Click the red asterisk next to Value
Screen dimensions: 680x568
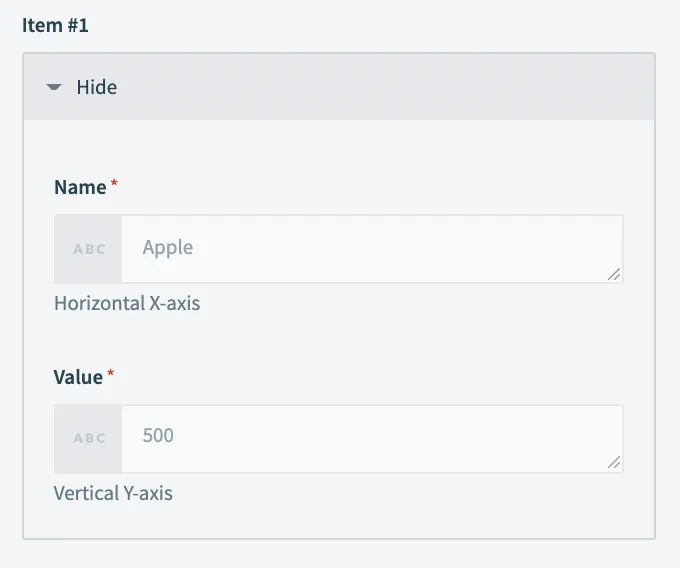click(x=111, y=375)
